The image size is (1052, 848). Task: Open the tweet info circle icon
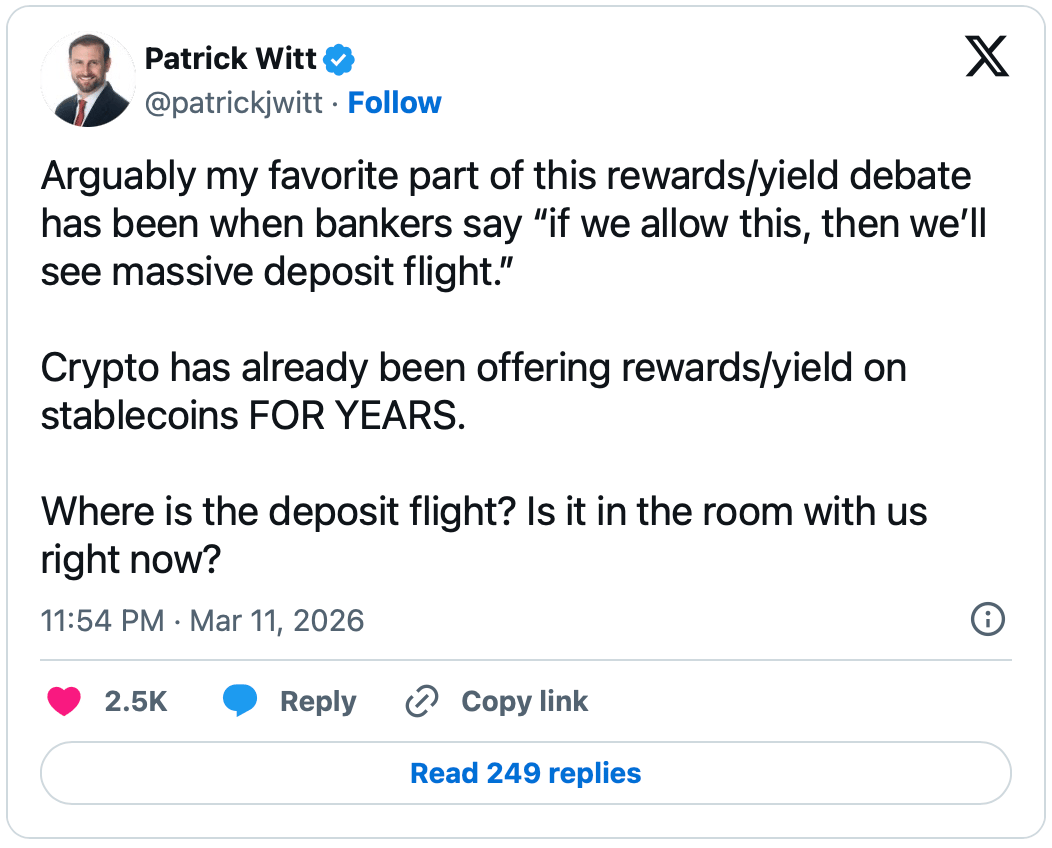click(x=987, y=620)
